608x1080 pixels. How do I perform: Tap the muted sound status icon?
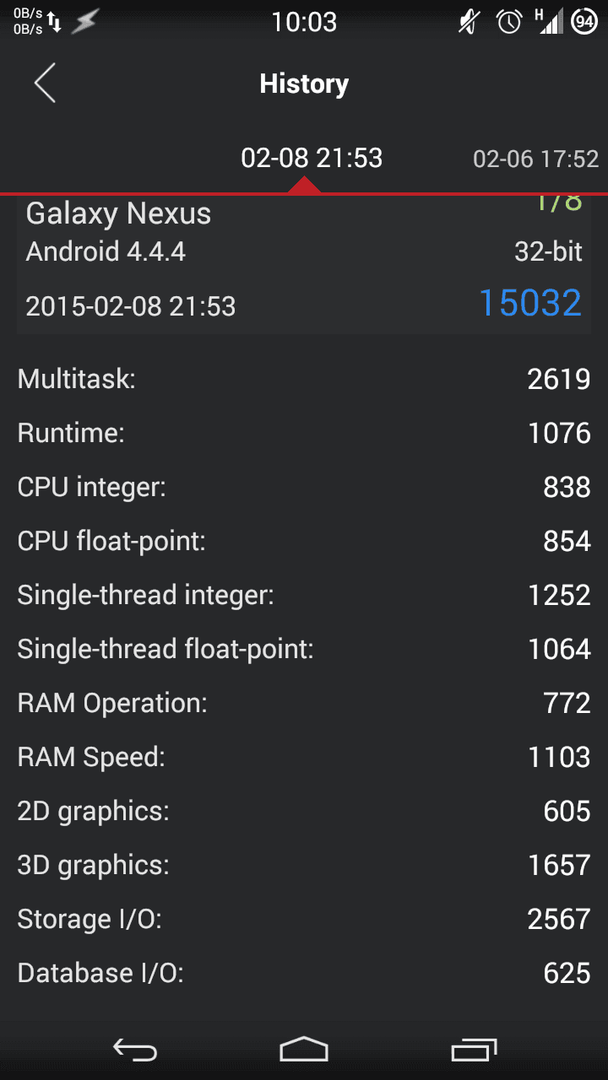[x=469, y=23]
